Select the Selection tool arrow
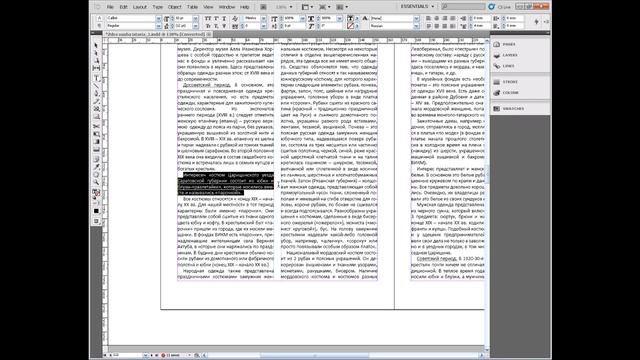Image resolution: width=640 pixels, height=360 pixels. [x=96, y=45]
